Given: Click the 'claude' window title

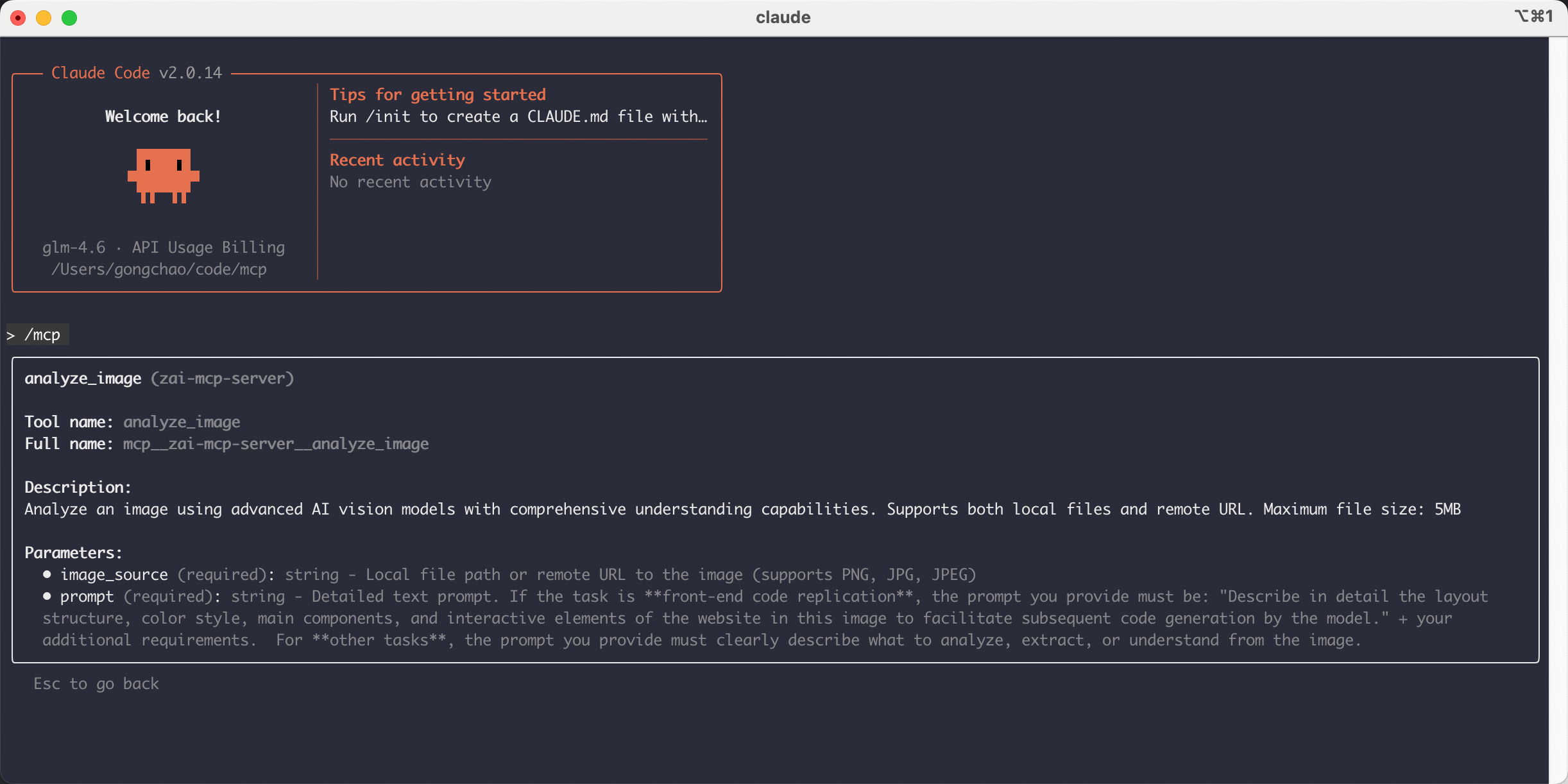Looking at the screenshot, I should pos(783,17).
